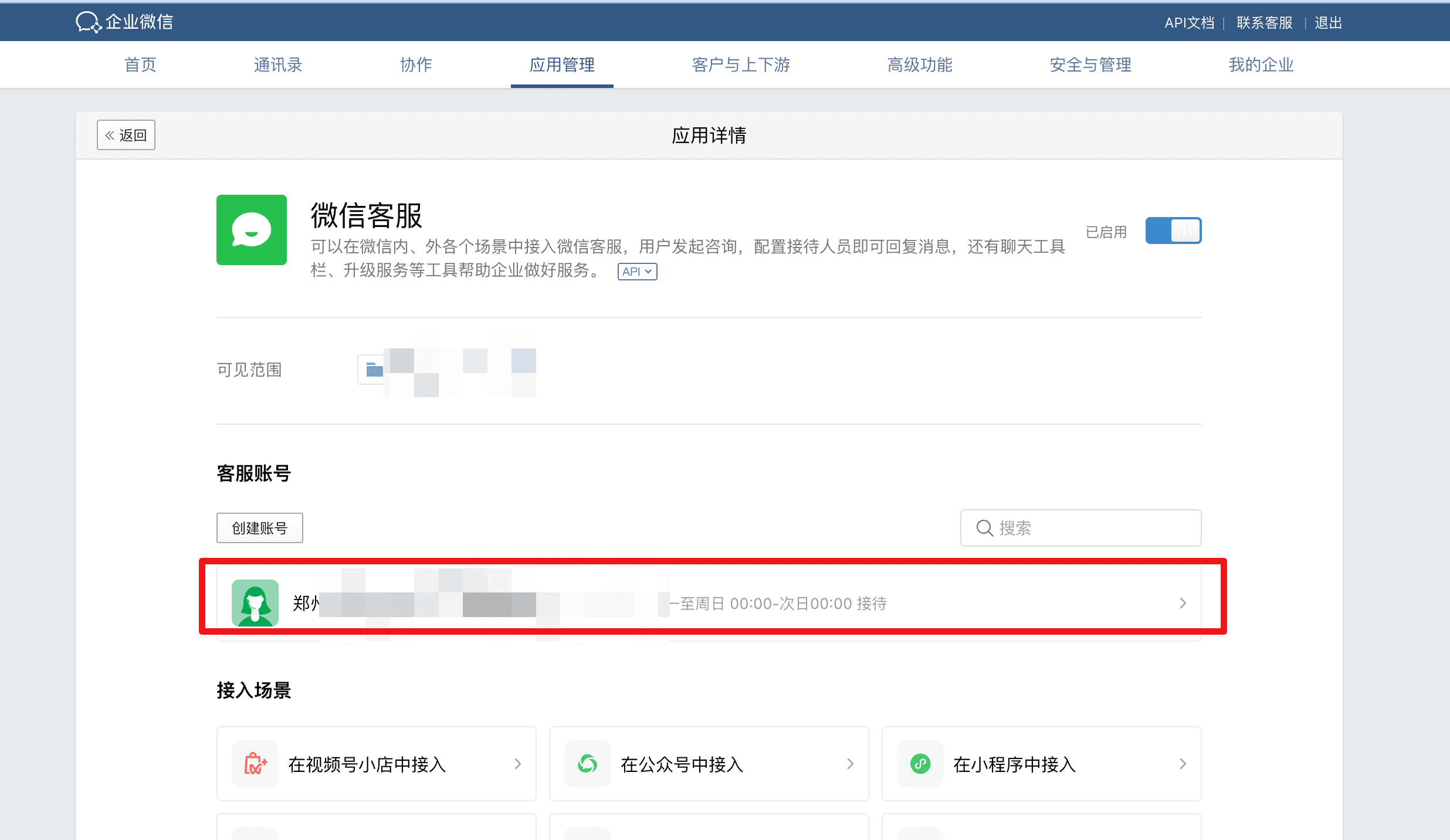
Task: Click the 小程序 mini program icon
Action: pyautogui.click(x=920, y=764)
